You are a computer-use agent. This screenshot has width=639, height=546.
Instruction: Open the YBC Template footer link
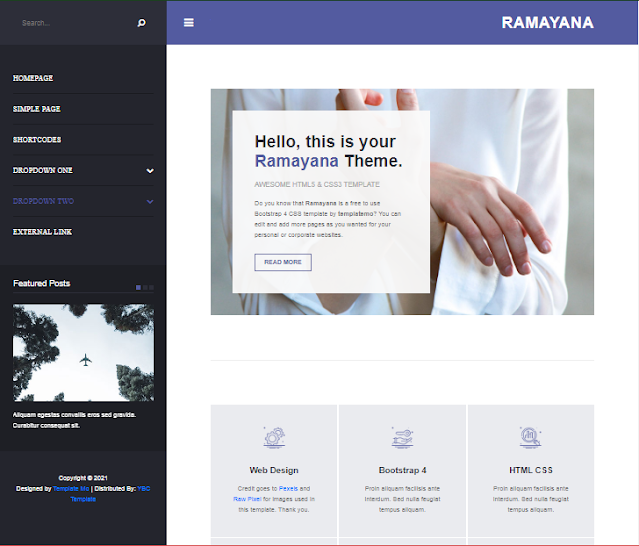tap(110, 494)
